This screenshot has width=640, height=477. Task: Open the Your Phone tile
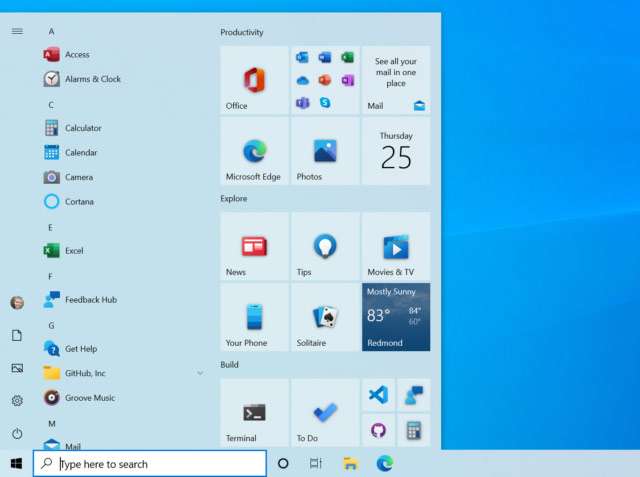point(254,317)
